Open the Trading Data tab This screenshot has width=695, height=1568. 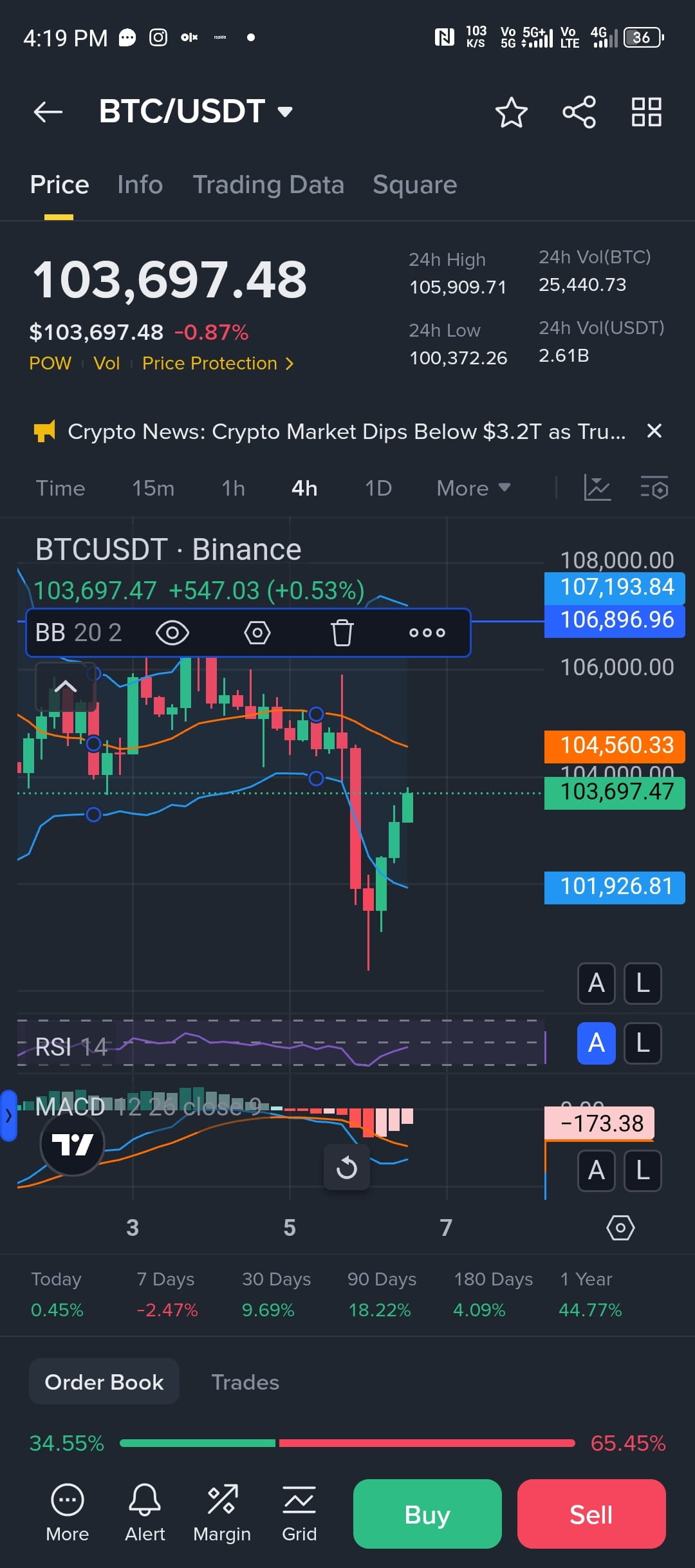pos(268,185)
